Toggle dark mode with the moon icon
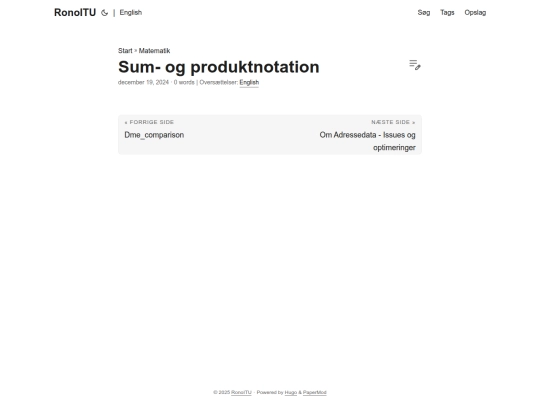The height and width of the screenshot is (405, 540). tap(104, 13)
